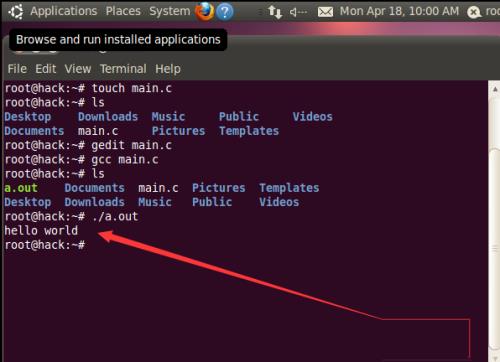Open the terminal Help menu
500x362 pixels.
click(168, 69)
